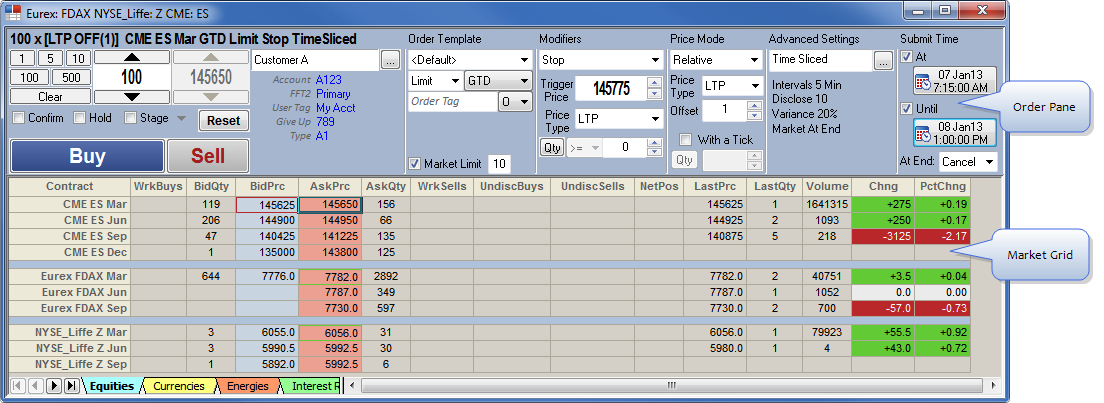The height and width of the screenshot is (403, 1104).
Task: Set quantity with the 500 button
Action: 71,78
